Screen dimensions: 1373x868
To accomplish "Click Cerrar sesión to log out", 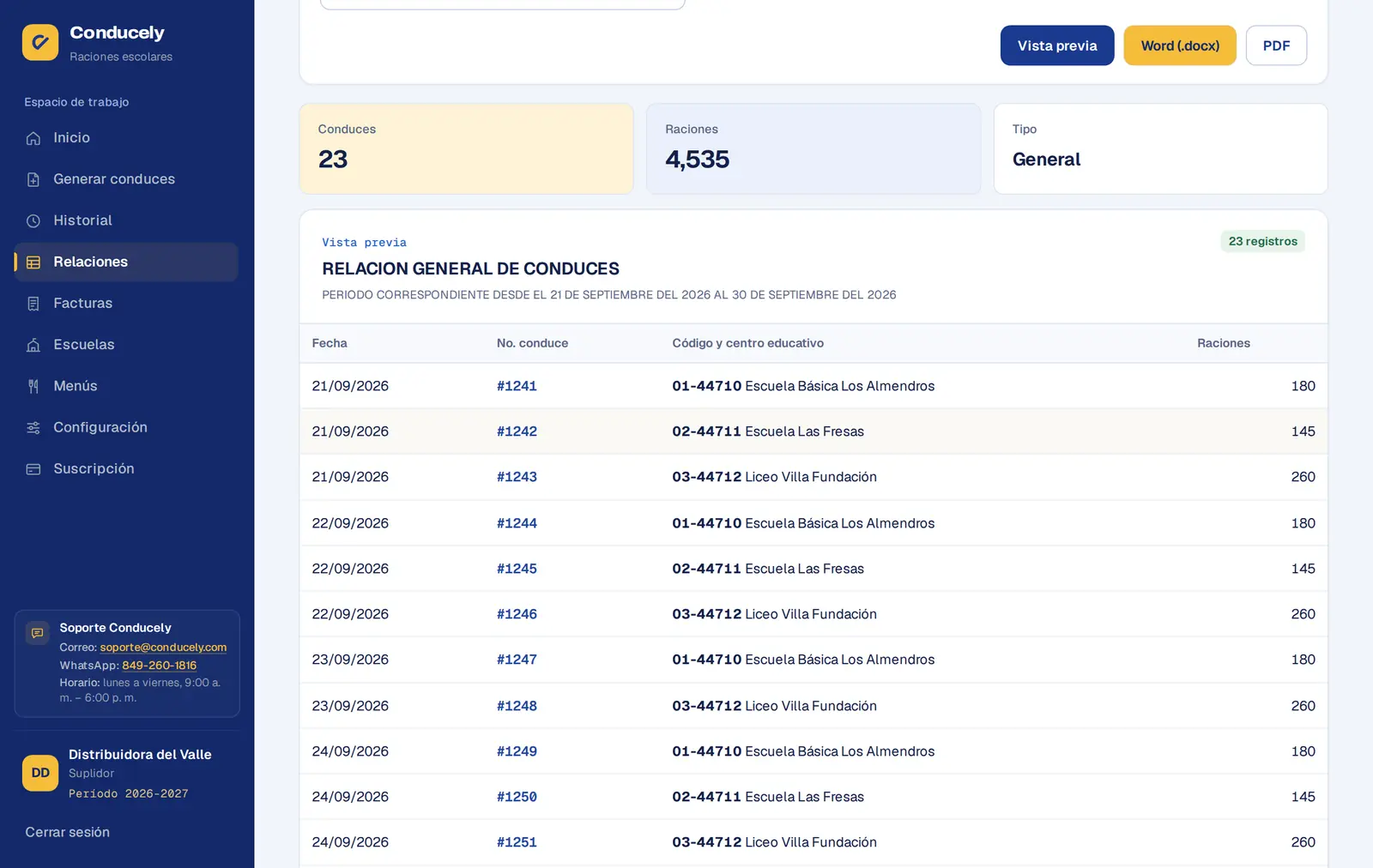I will (67, 832).
